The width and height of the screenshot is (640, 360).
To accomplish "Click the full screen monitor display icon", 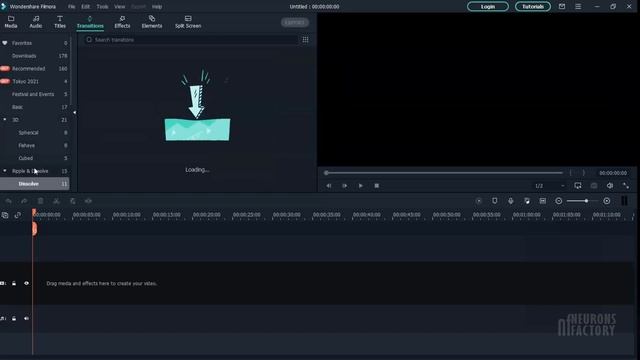I will 578,186.
